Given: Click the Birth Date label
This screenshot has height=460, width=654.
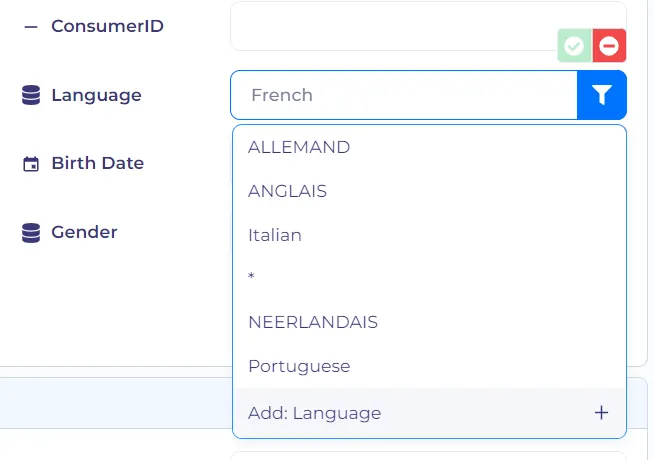Looking at the screenshot, I should click(98, 163).
